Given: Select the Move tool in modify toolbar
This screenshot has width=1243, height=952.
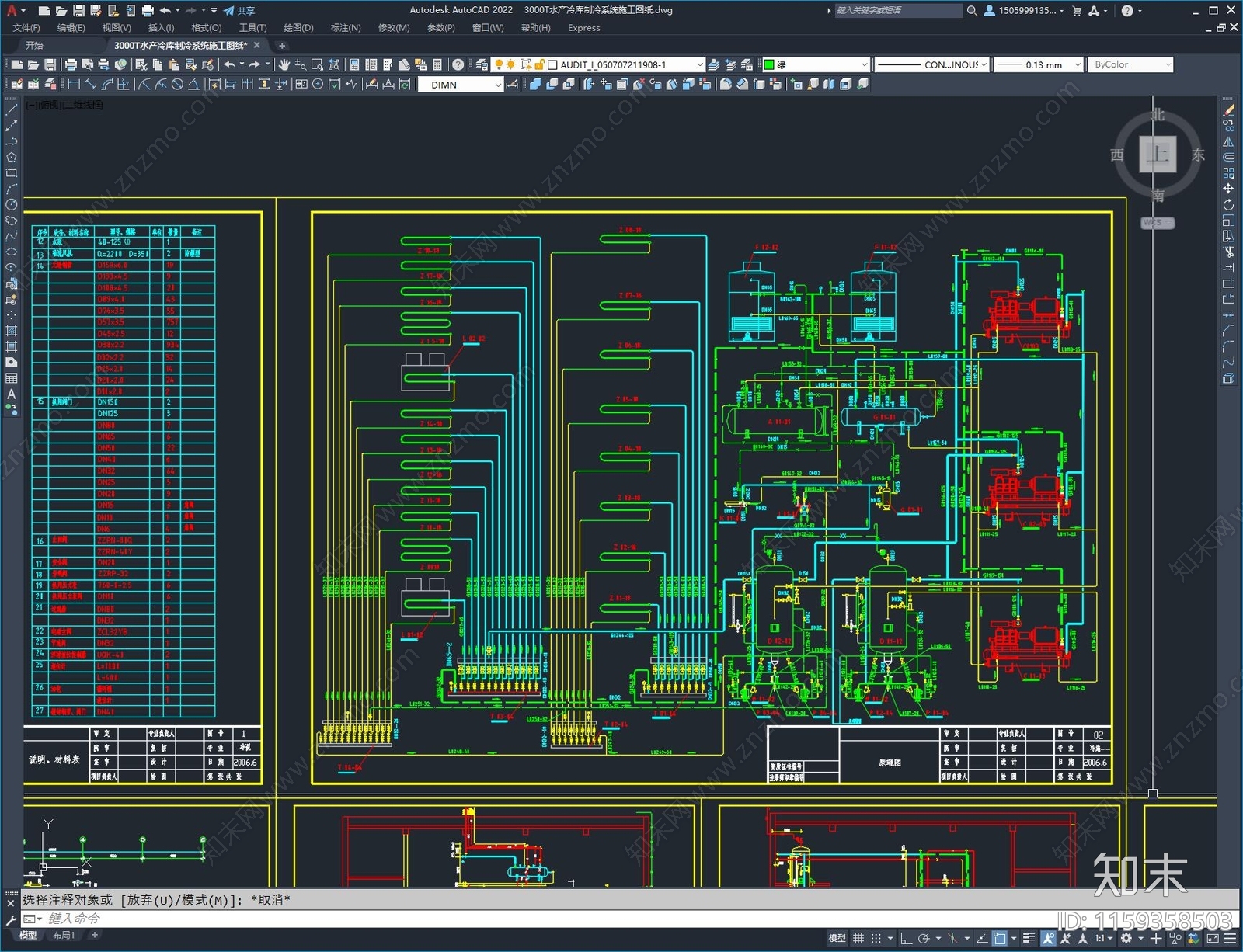Looking at the screenshot, I should [x=1228, y=189].
